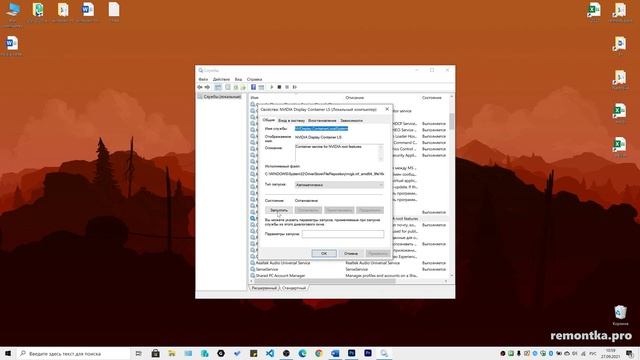Click the Отмена button
The height and width of the screenshot is (360, 640).
[351, 253]
